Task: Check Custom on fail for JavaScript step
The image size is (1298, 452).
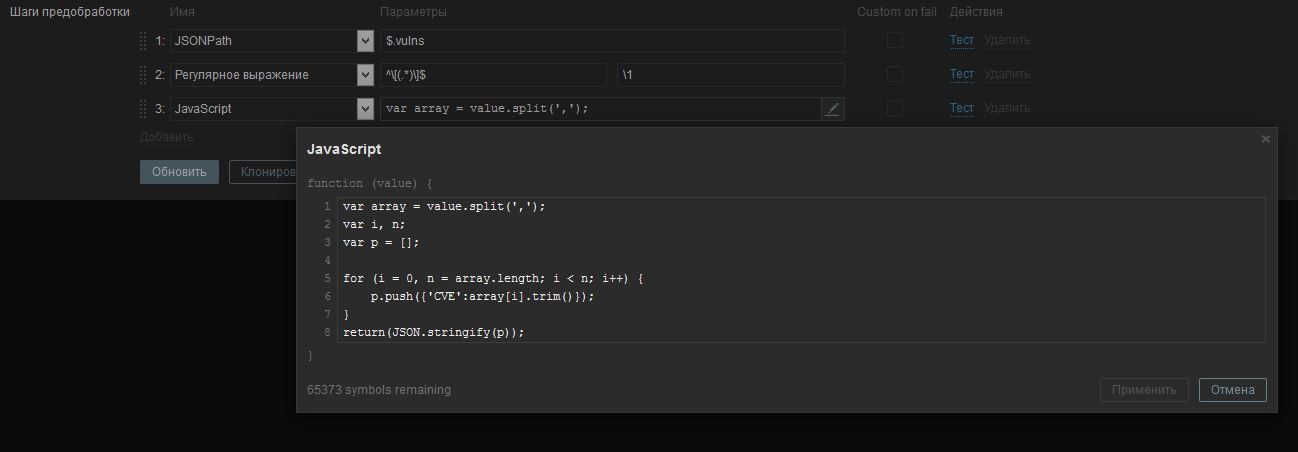Action: pos(895,109)
